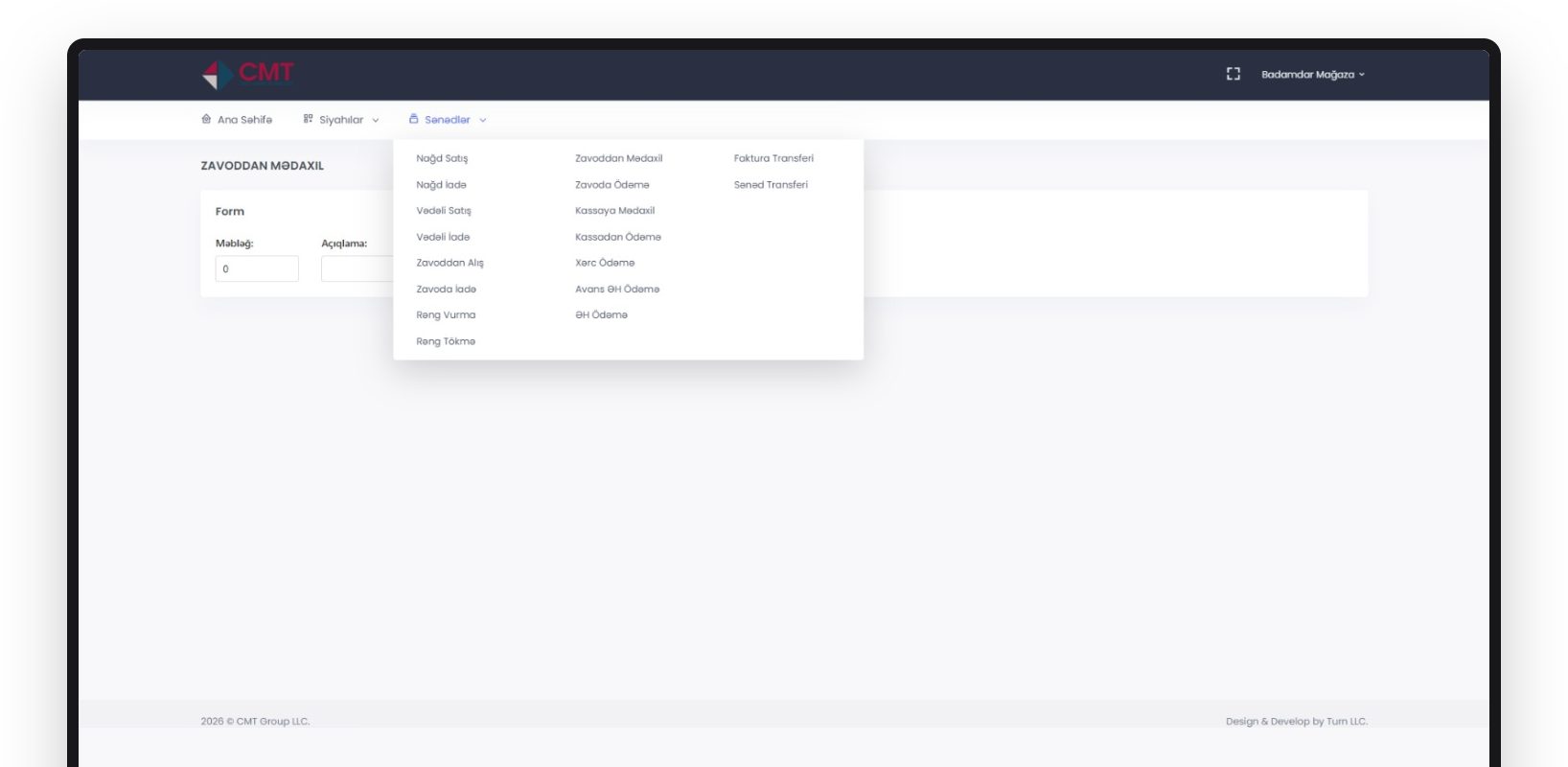1568x767 pixels.
Task: Select Nağd Satış from the menu
Action: pyautogui.click(x=442, y=158)
